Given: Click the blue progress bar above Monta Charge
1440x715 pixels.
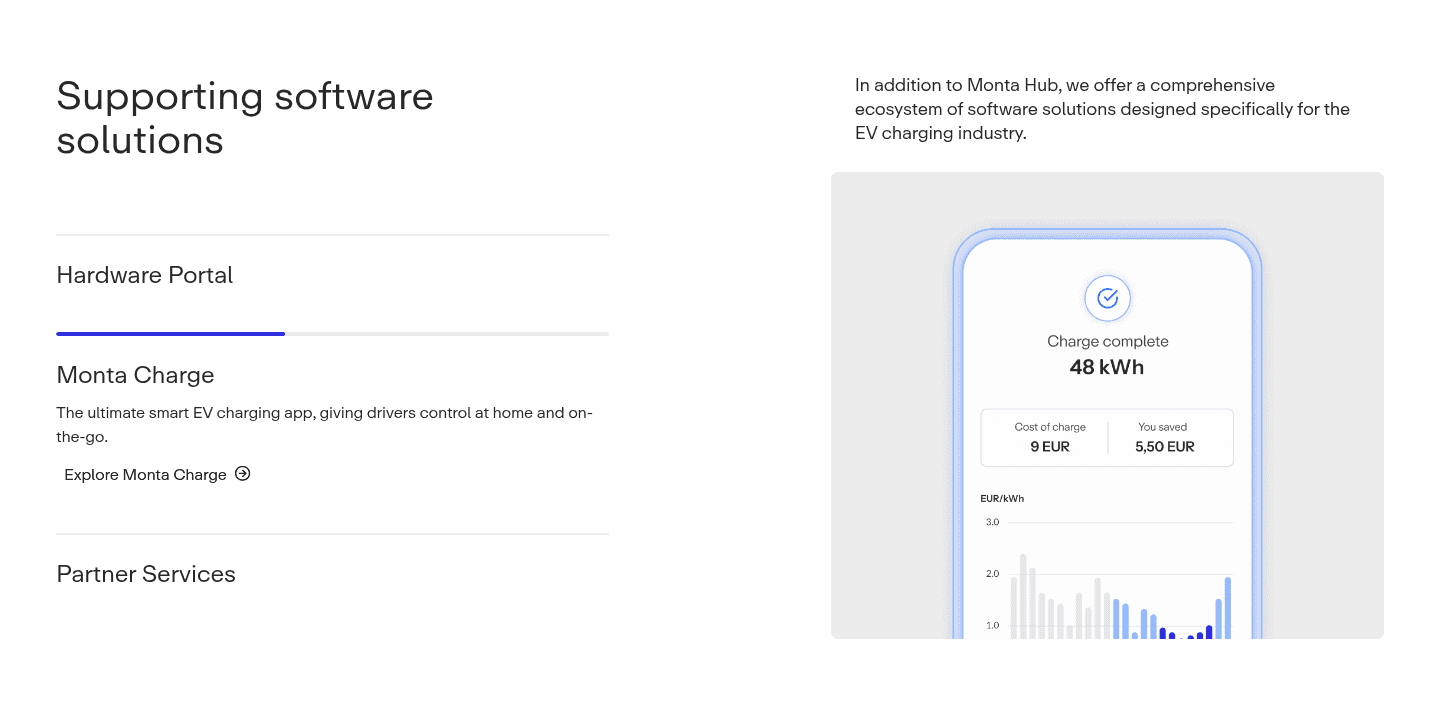Looking at the screenshot, I should coord(171,334).
